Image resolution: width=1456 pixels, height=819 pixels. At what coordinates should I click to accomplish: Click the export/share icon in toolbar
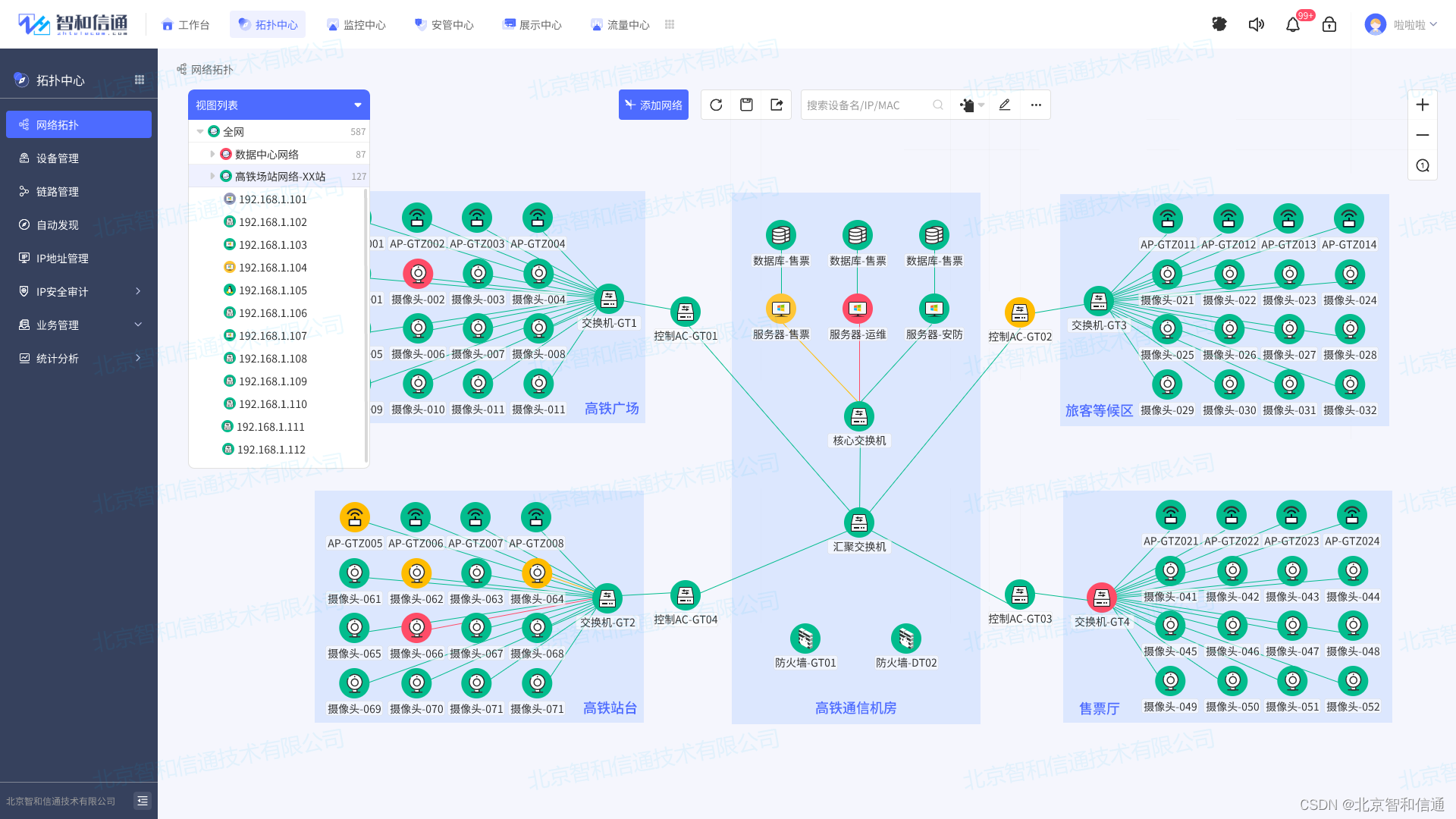point(777,105)
